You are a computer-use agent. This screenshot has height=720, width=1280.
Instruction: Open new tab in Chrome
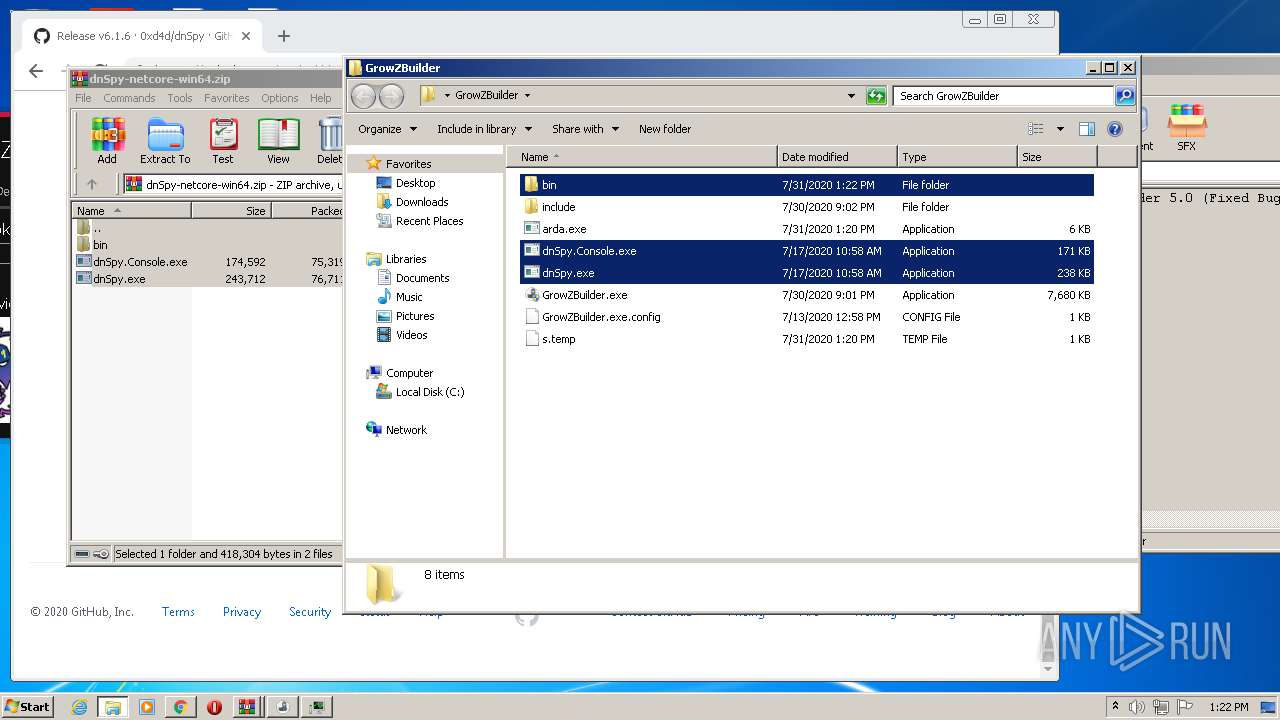[284, 36]
